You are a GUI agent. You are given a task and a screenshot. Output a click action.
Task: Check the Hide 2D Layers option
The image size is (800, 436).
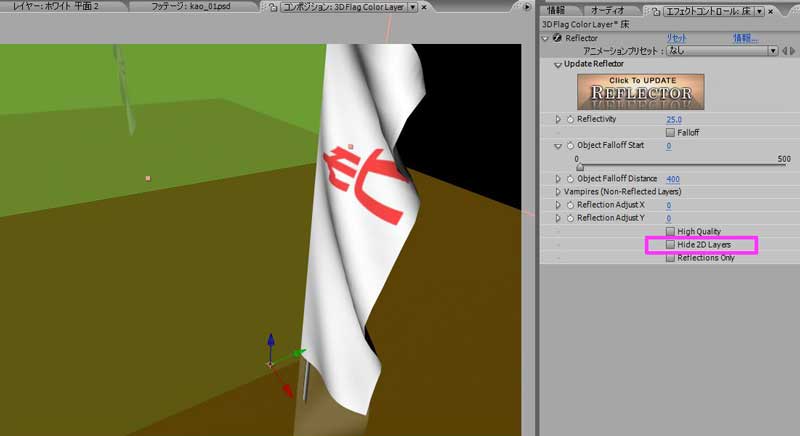coord(670,245)
